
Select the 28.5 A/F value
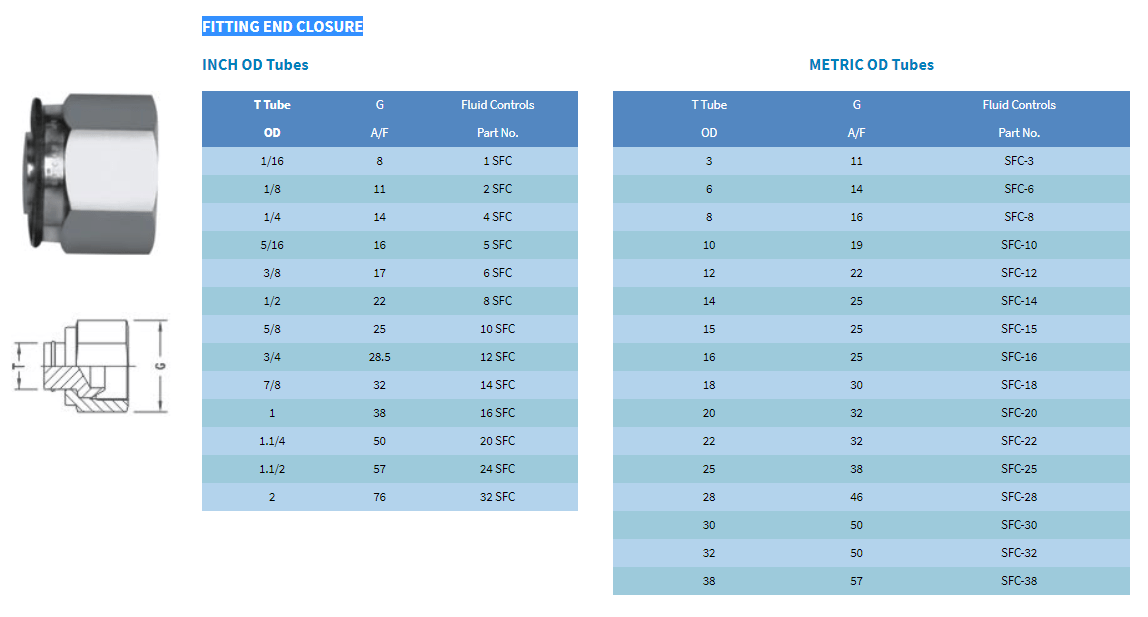point(379,357)
